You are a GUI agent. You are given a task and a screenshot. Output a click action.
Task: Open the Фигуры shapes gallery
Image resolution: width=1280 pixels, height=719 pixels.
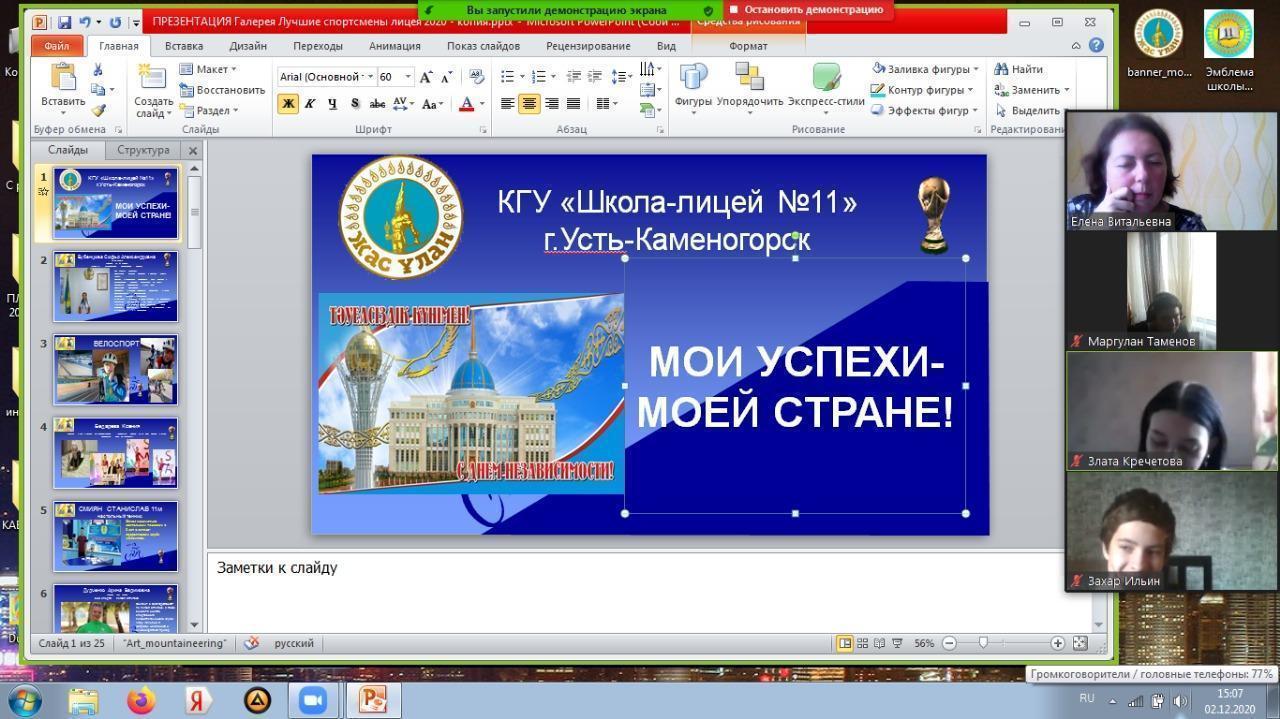click(693, 86)
